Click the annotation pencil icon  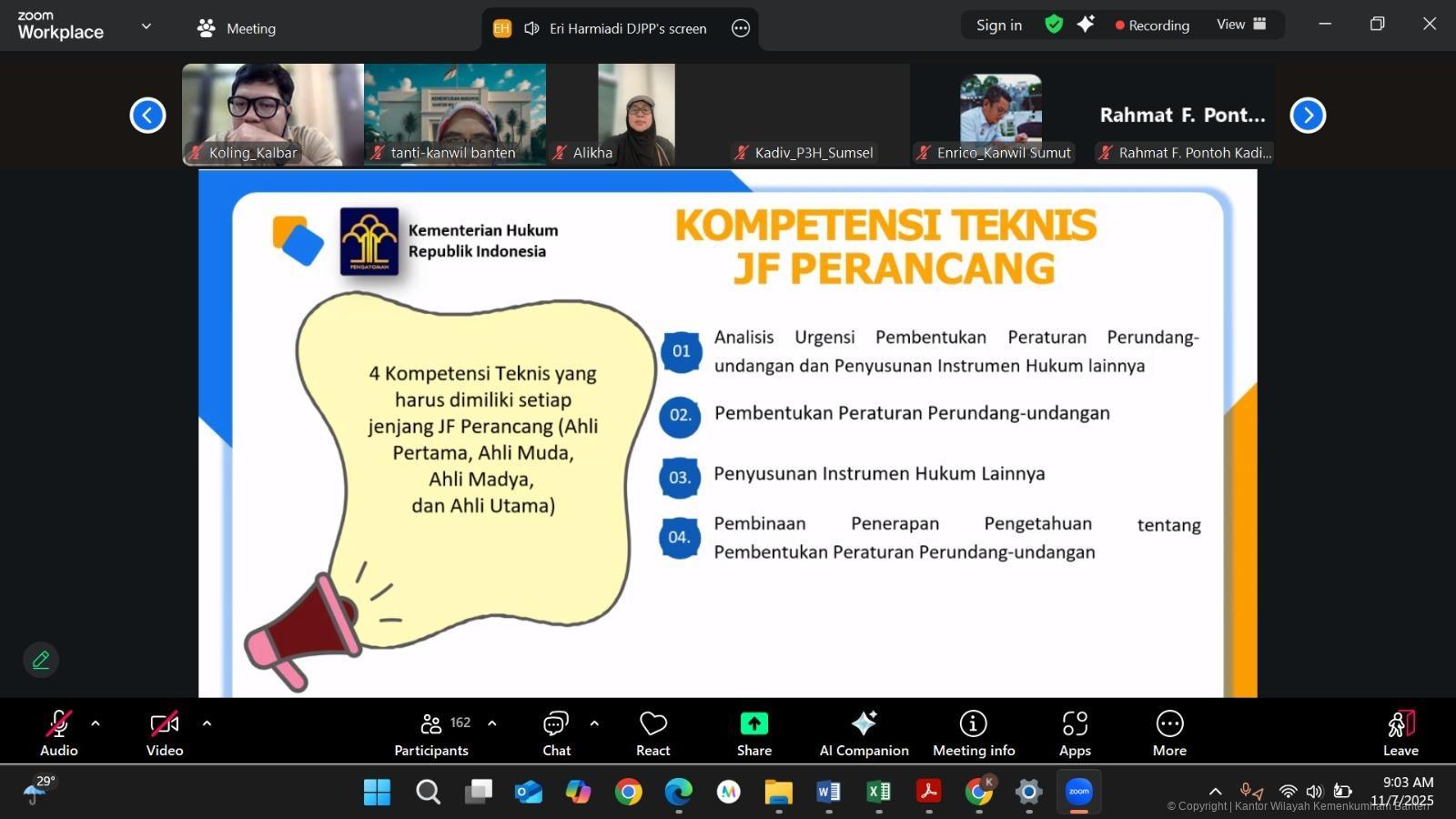pyautogui.click(x=41, y=660)
